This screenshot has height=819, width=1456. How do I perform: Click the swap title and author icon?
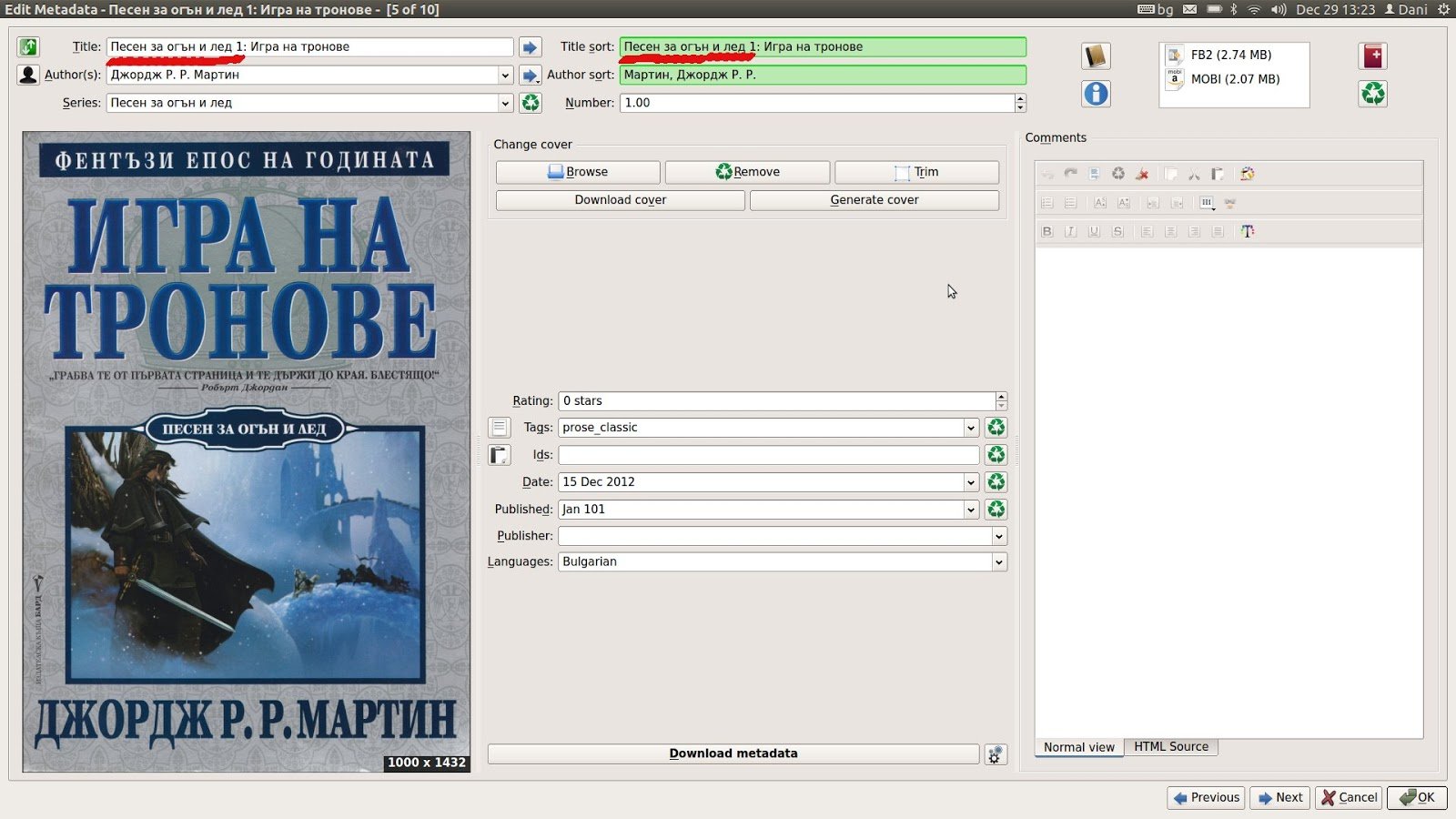click(28, 46)
